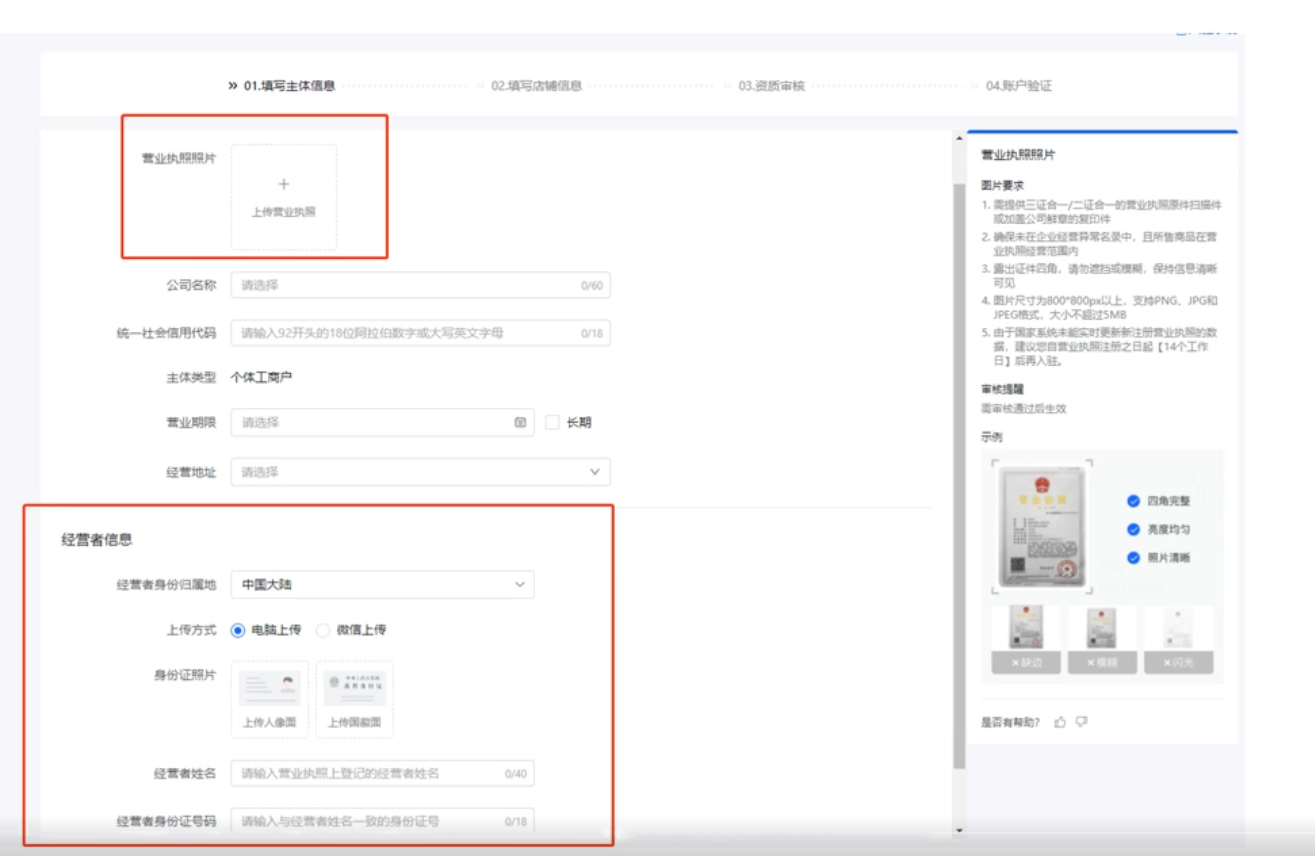Click the scrollbar down arrow

coord(960,830)
